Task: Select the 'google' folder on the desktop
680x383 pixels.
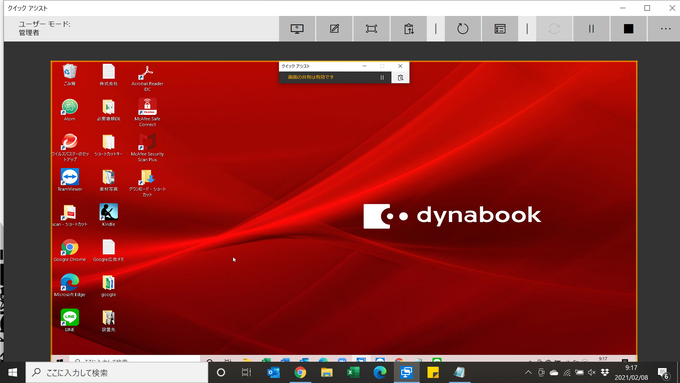Action: click(108, 285)
